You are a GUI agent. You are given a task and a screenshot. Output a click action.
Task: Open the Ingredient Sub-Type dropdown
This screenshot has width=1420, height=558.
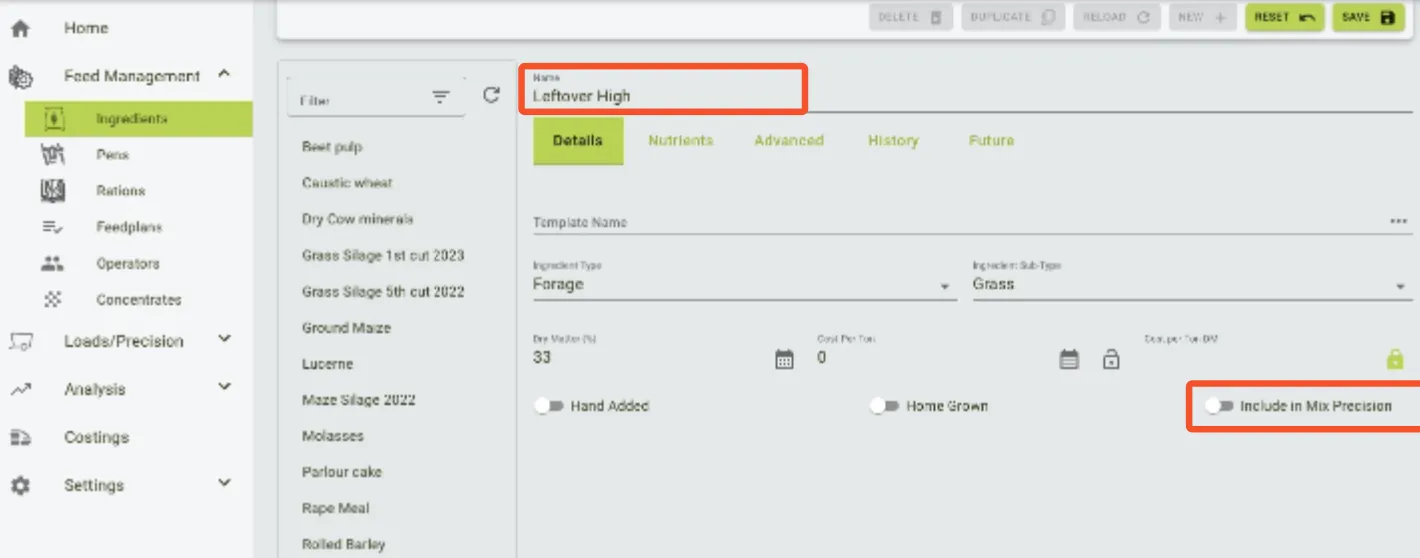pos(1190,285)
